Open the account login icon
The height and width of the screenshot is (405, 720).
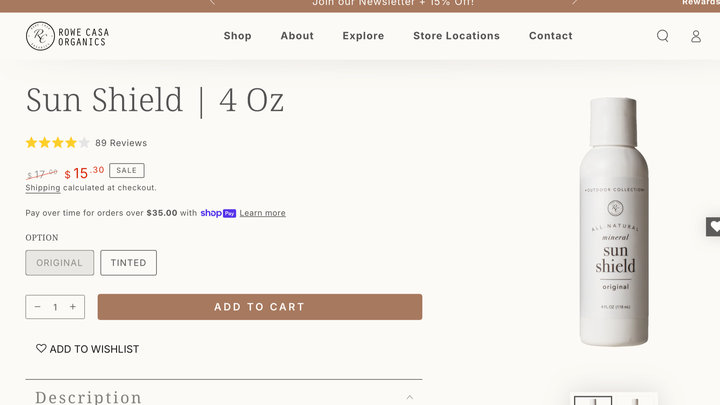[x=696, y=36]
